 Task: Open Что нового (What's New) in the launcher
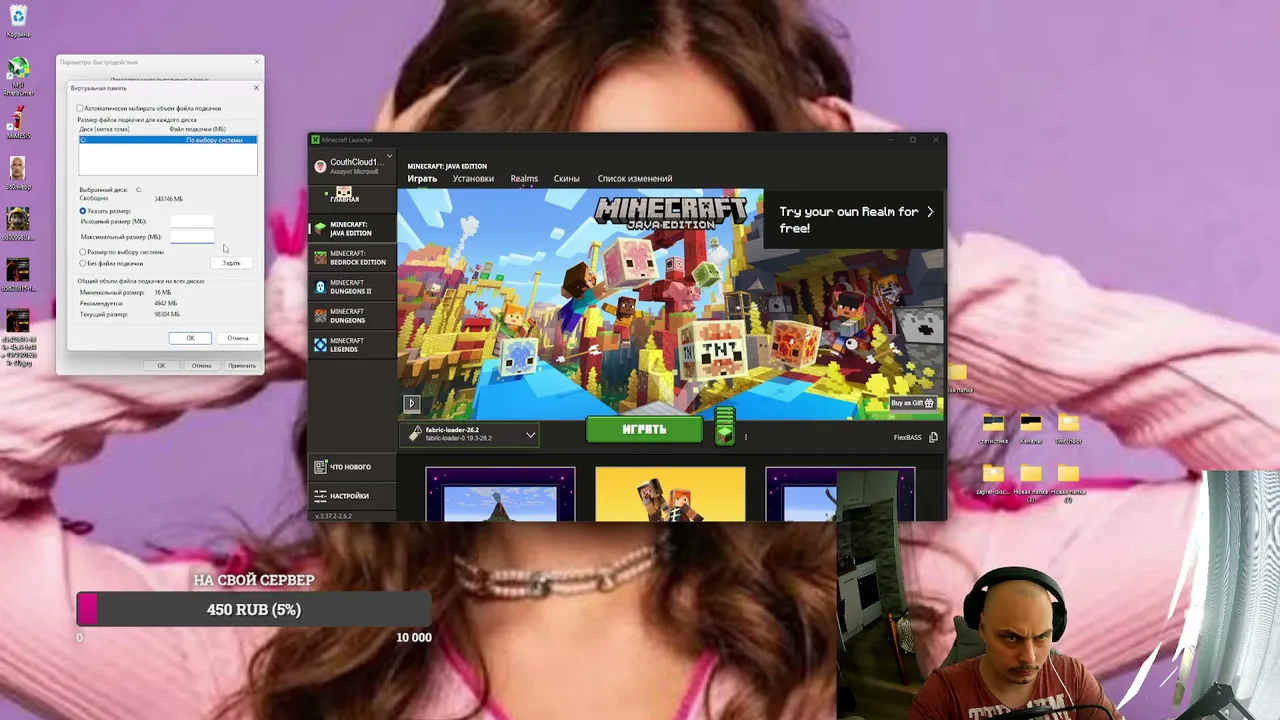pos(351,467)
